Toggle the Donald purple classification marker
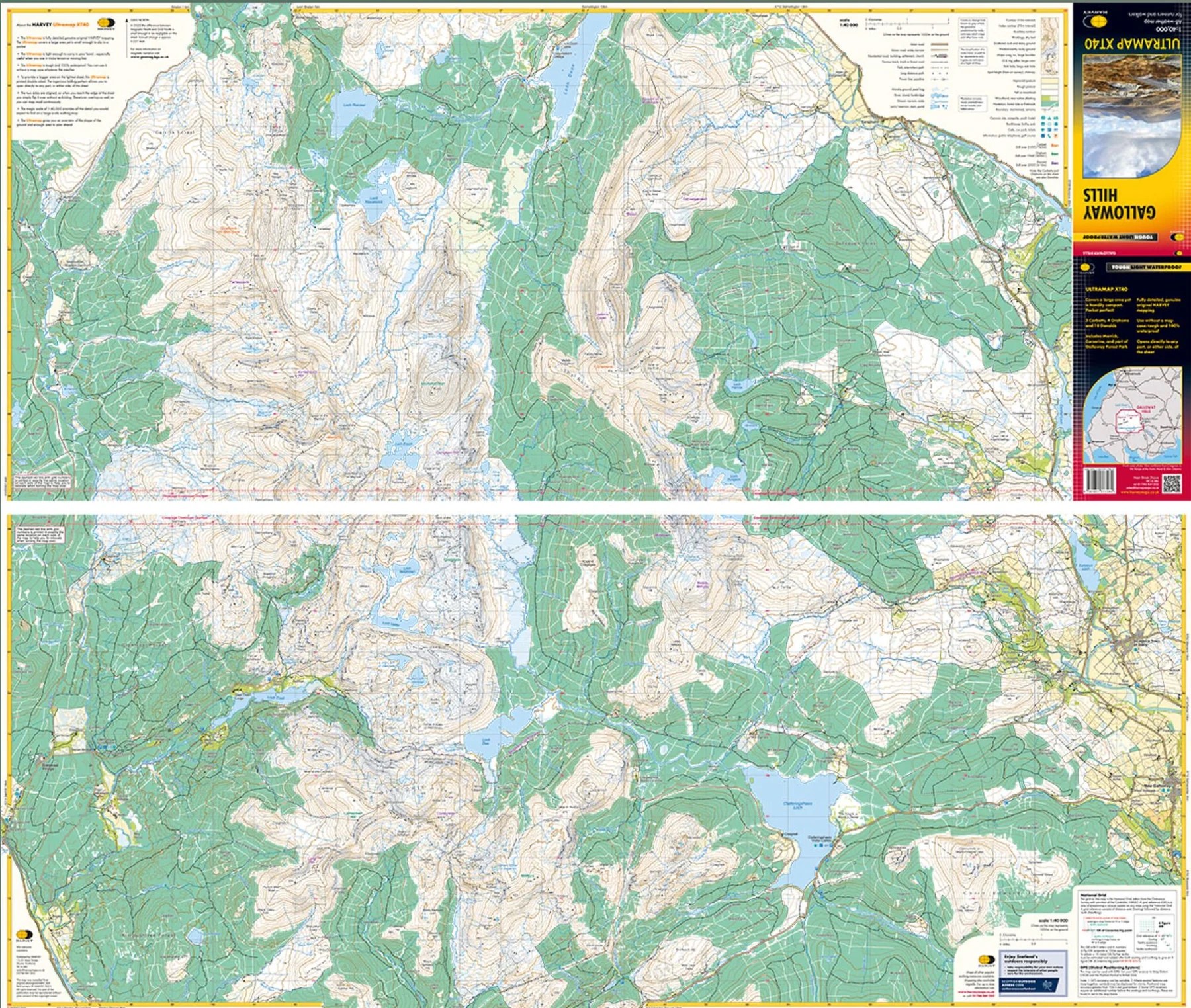Viewport: 1191px width, 1008px height. click(x=1055, y=163)
